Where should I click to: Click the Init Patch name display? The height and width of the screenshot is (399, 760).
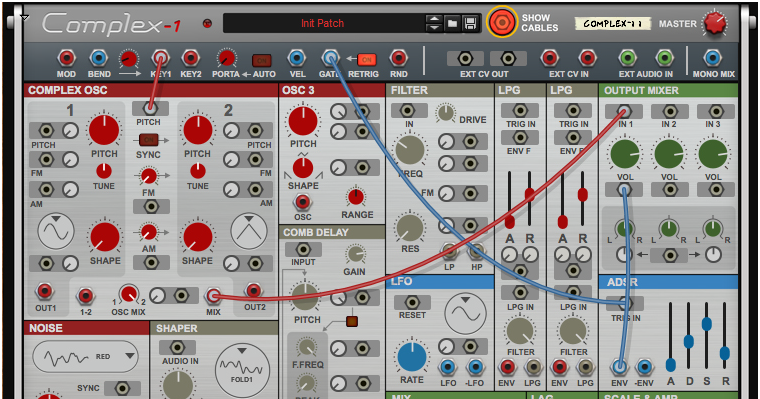(x=322, y=23)
